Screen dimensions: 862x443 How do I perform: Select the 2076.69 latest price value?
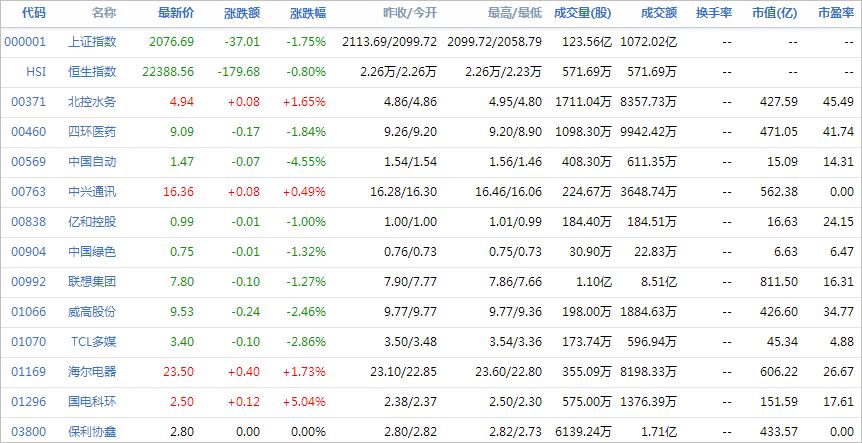(172, 42)
